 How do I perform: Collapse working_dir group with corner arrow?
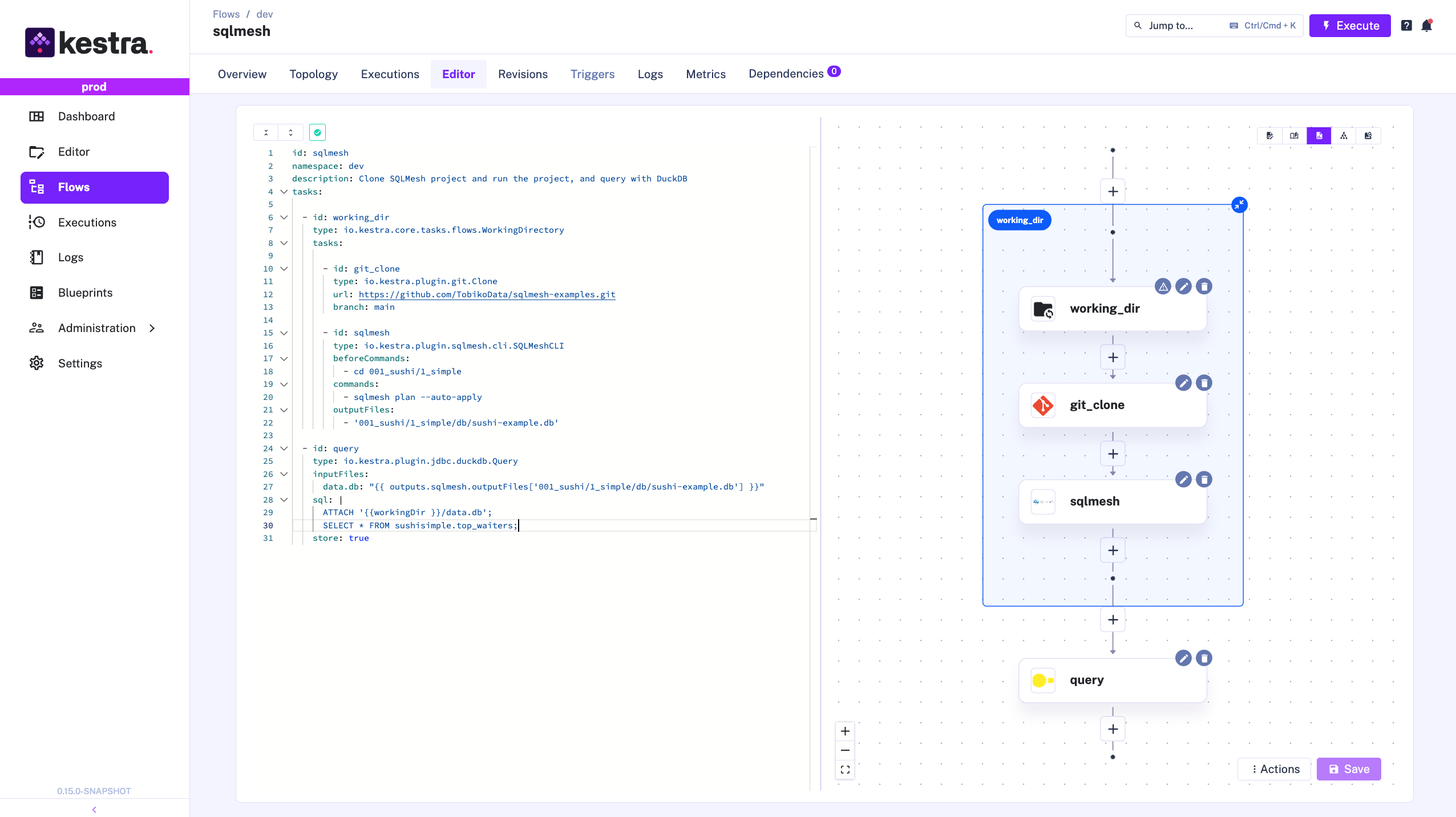pyautogui.click(x=1239, y=205)
